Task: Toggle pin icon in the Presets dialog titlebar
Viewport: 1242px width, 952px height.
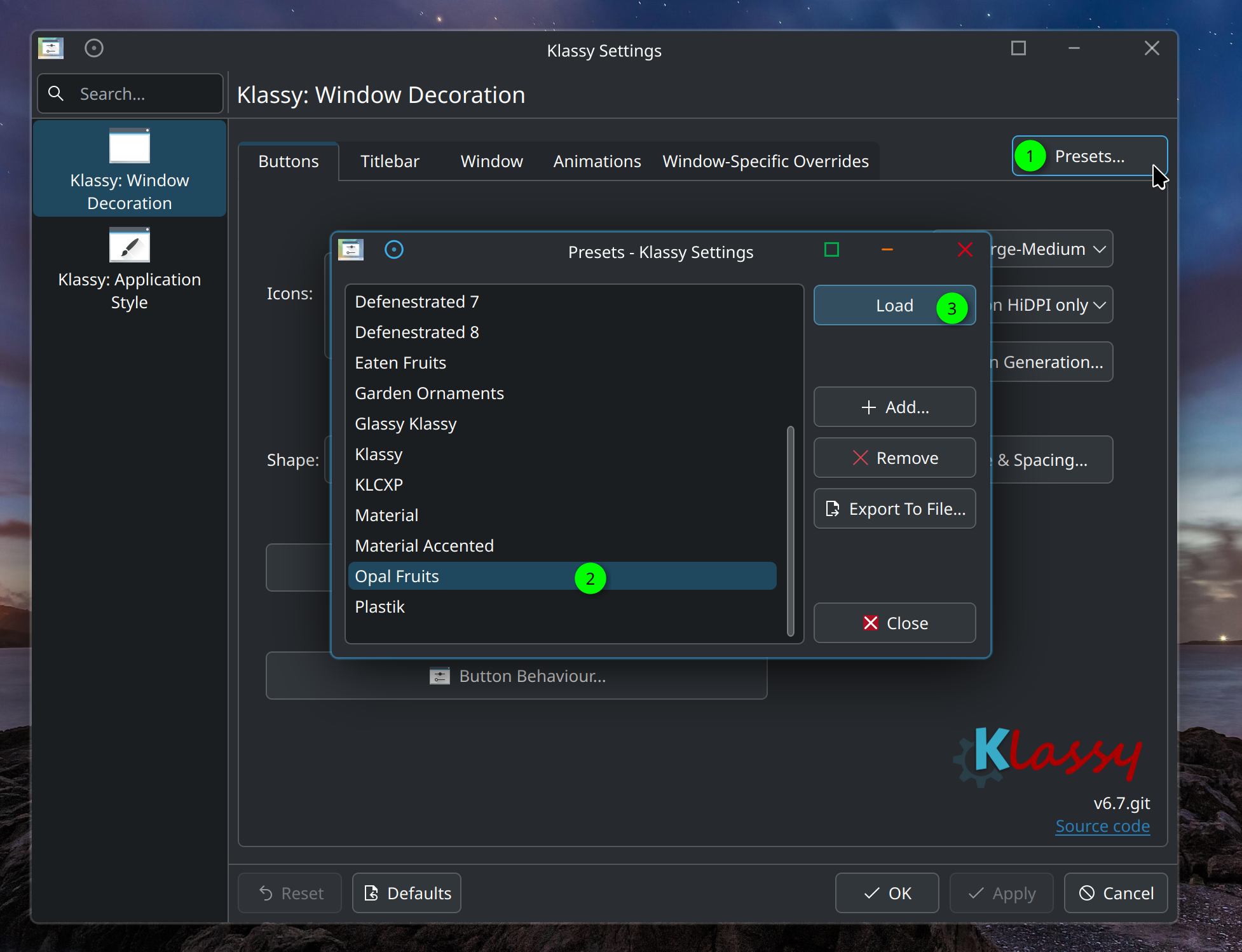Action: click(394, 250)
